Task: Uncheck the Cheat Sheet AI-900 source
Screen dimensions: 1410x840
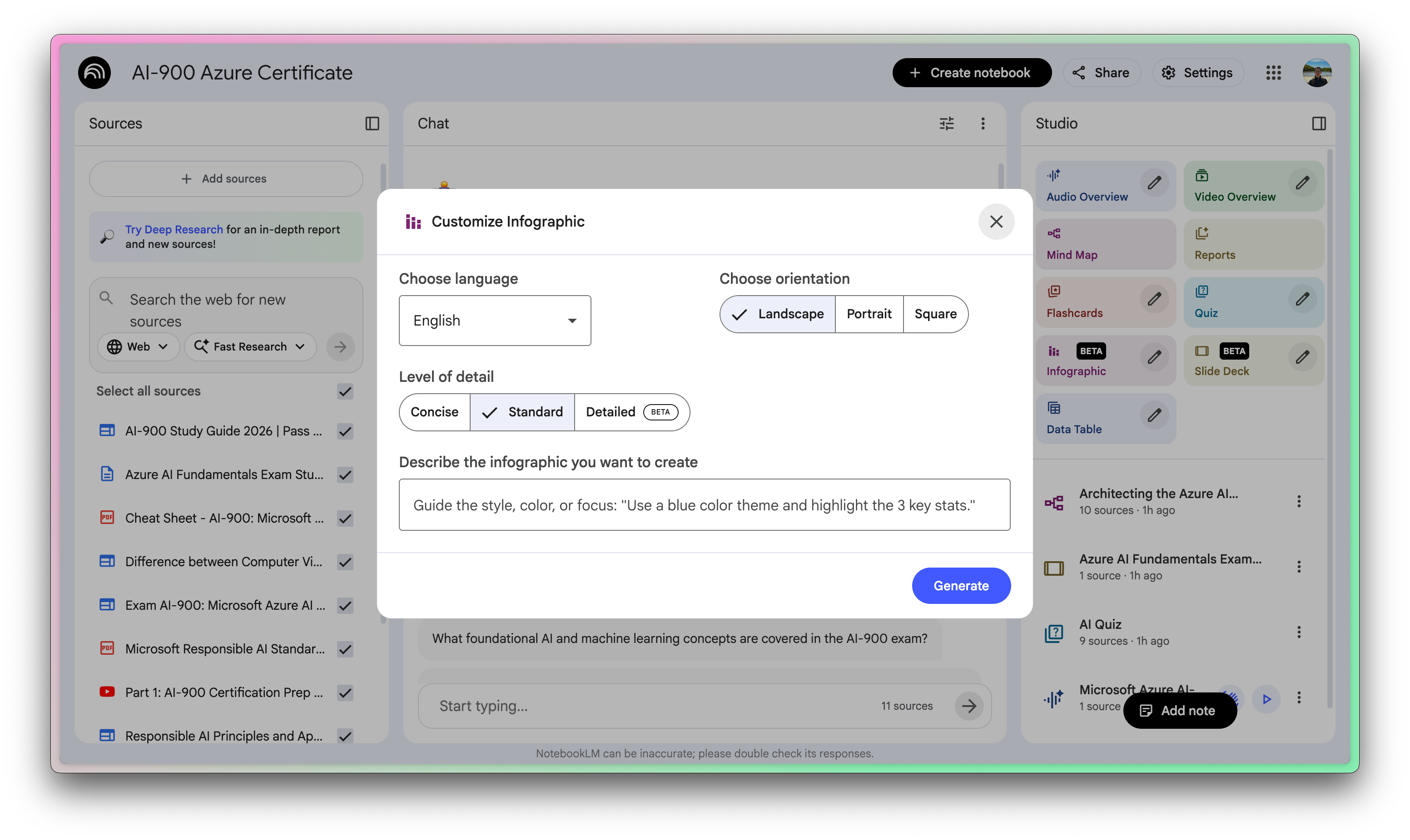Action: 345,519
